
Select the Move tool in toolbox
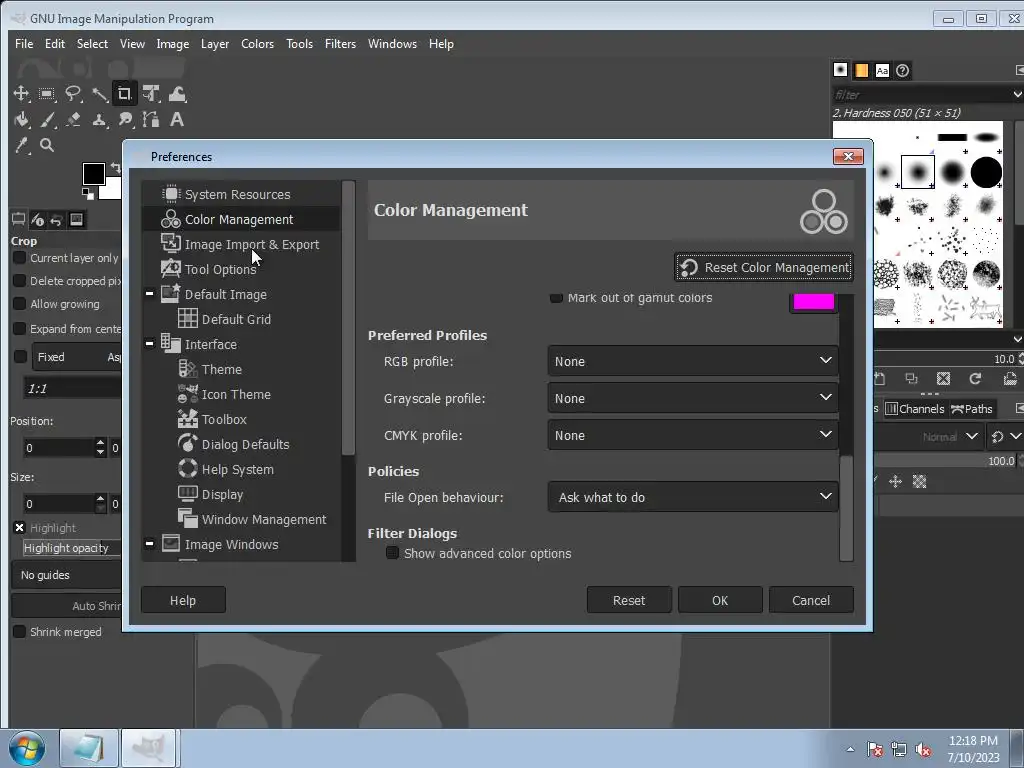tap(21, 94)
